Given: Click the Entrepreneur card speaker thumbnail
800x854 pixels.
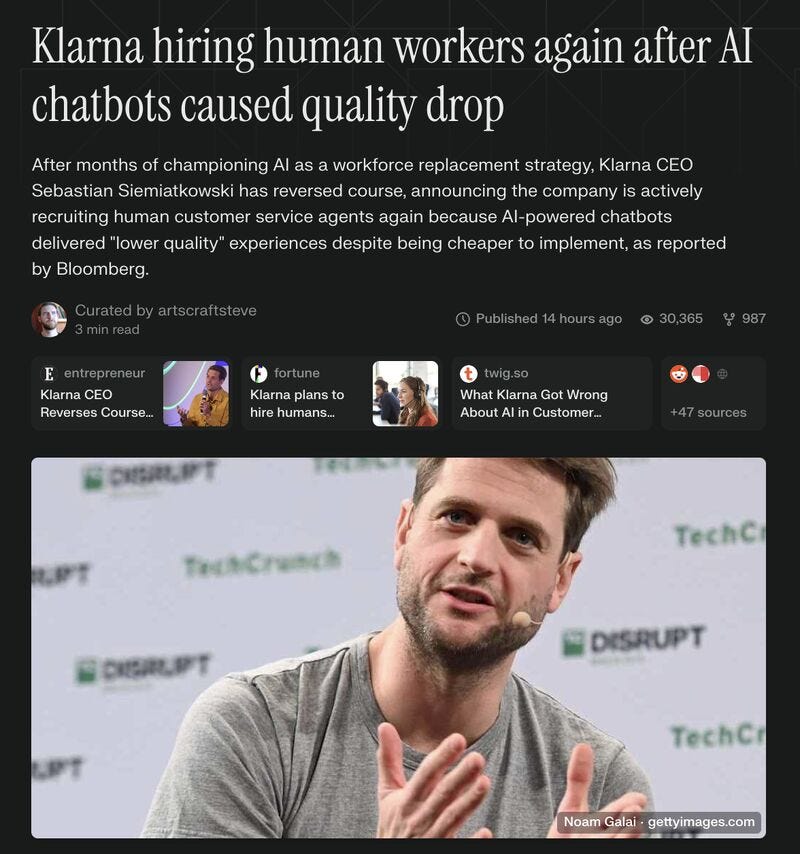Looking at the screenshot, I should click(x=196, y=394).
